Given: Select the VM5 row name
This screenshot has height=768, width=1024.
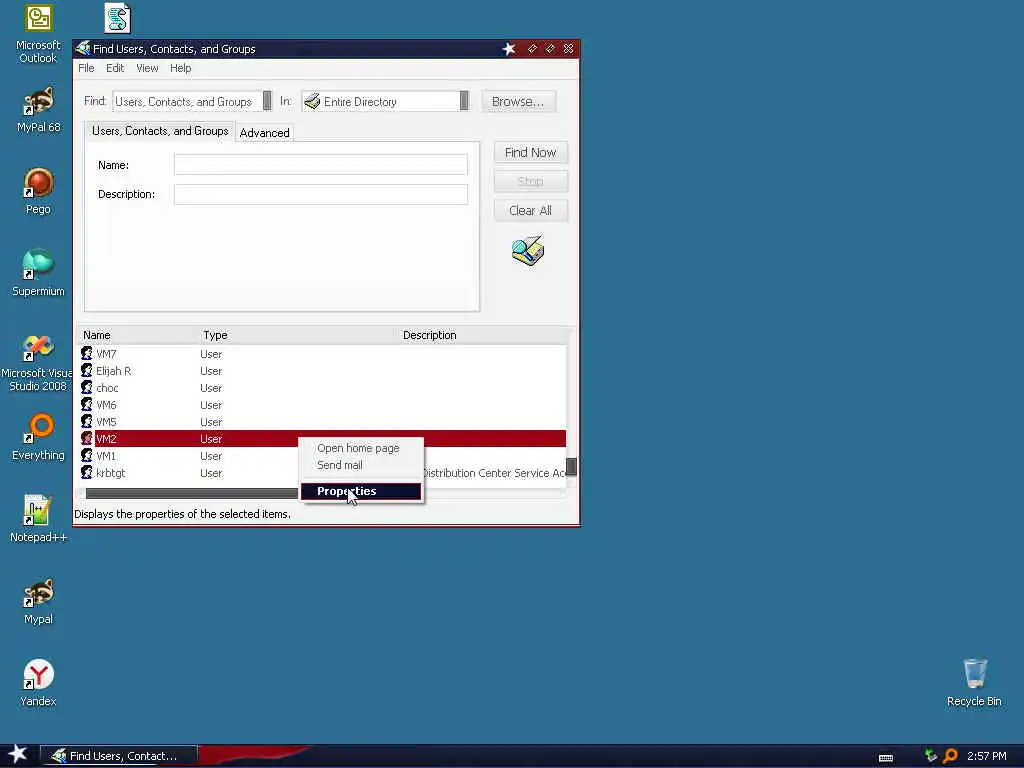Looking at the screenshot, I should (106, 422).
